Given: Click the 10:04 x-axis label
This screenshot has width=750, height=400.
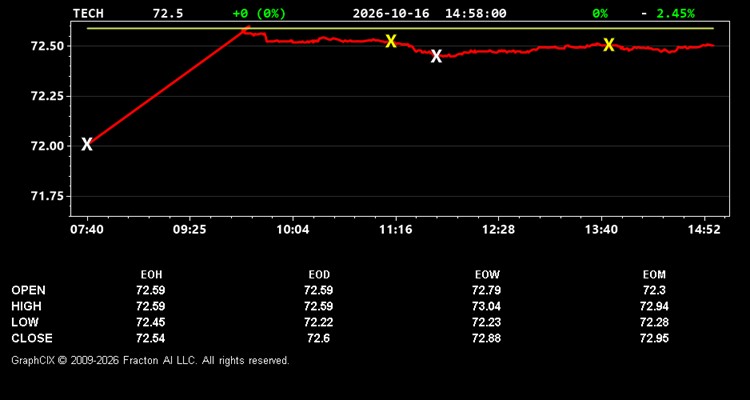Looking at the screenshot, I should click(x=293, y=230).
